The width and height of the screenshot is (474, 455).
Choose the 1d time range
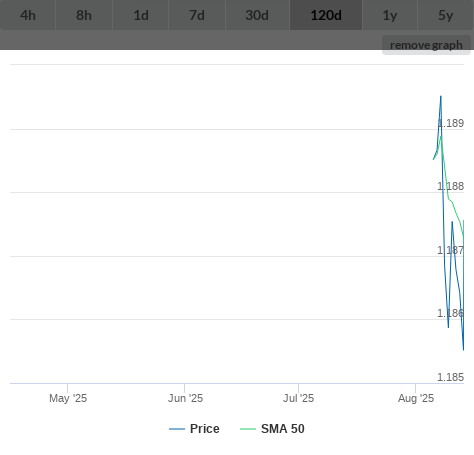pyautogui.click(x=141, y=15)
